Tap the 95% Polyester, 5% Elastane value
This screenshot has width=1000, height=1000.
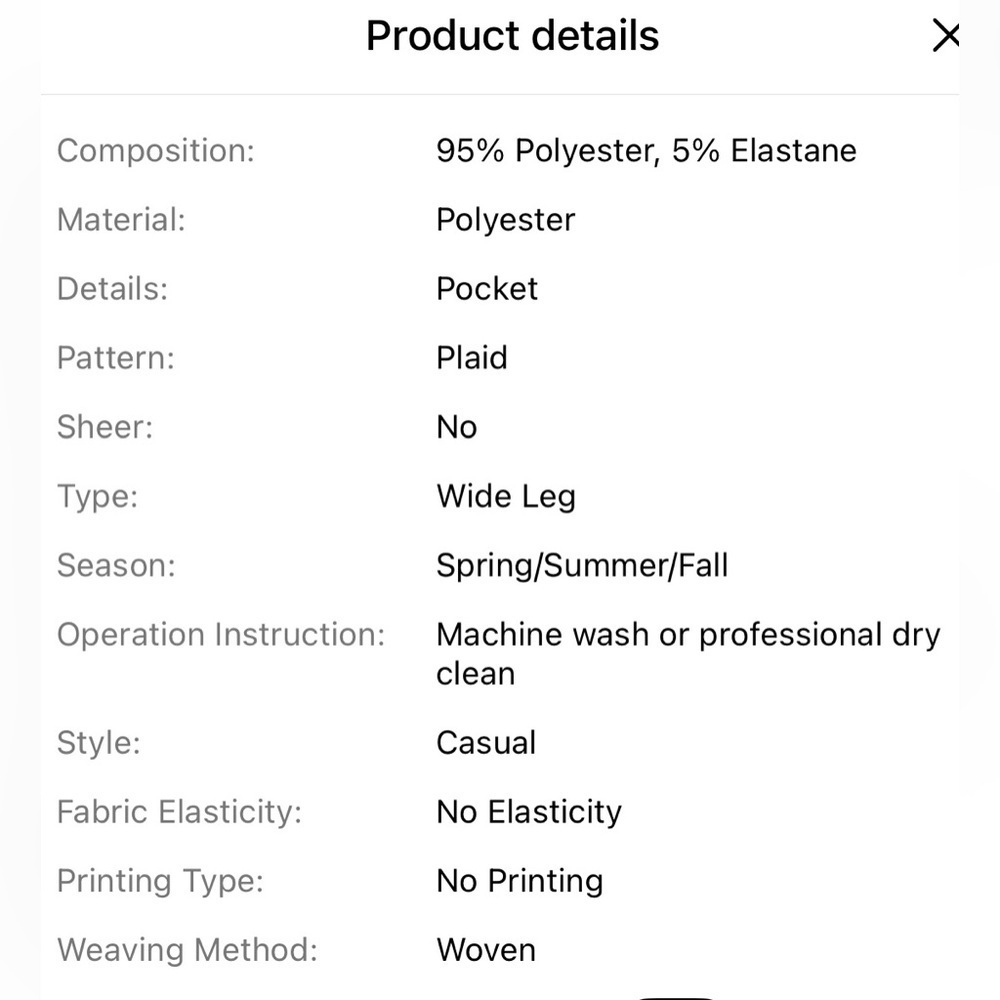[x=646, y=151]
